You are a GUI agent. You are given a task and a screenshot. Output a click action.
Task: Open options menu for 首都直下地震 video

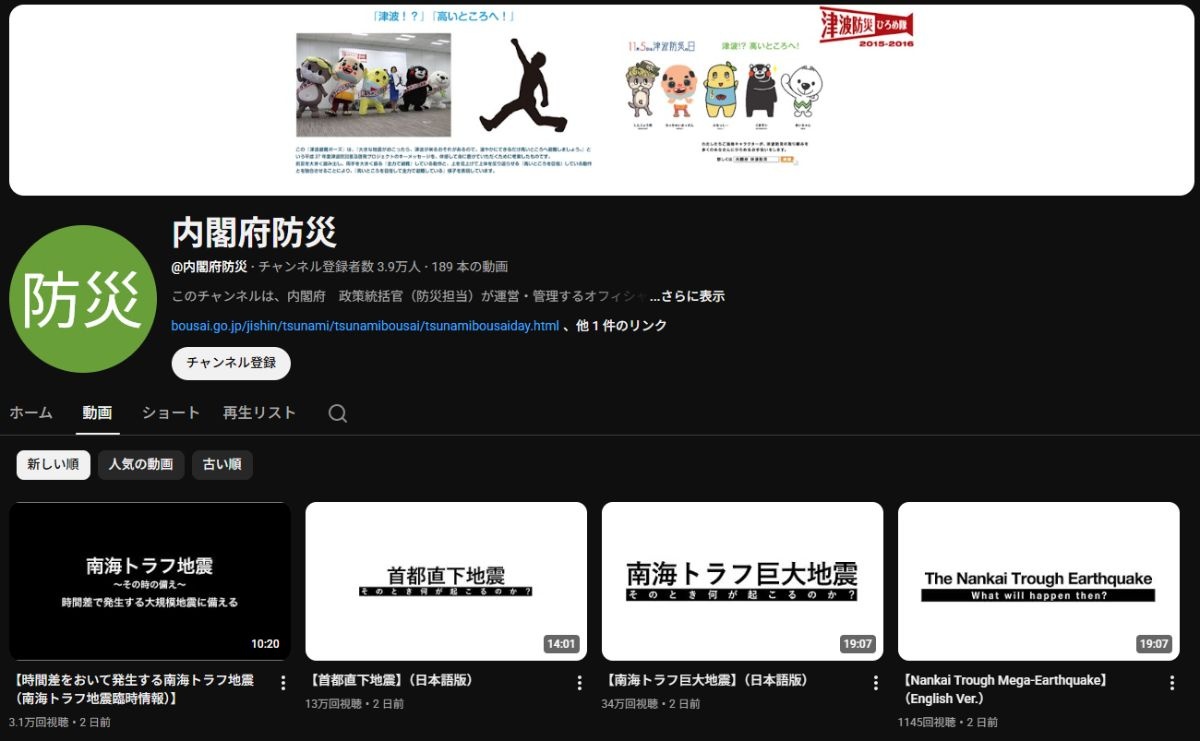(x=579, y=683)
